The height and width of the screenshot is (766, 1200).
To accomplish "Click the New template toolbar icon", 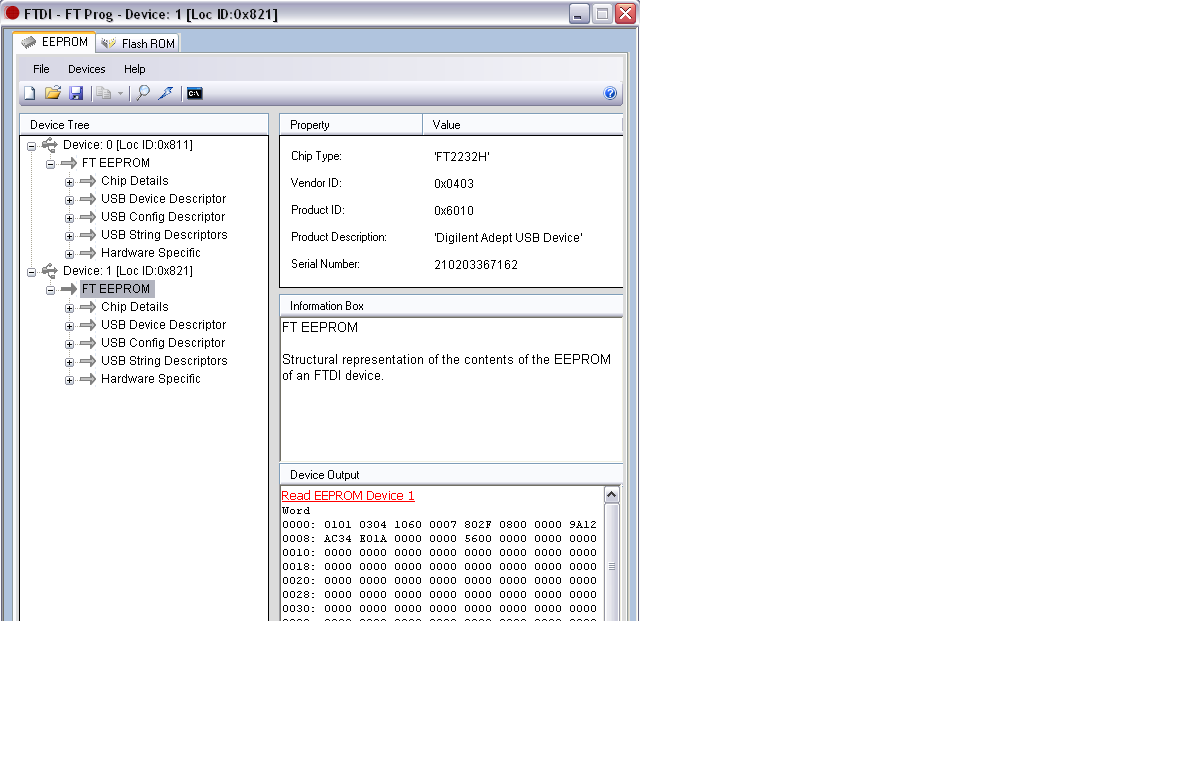I will coord(30,93).
